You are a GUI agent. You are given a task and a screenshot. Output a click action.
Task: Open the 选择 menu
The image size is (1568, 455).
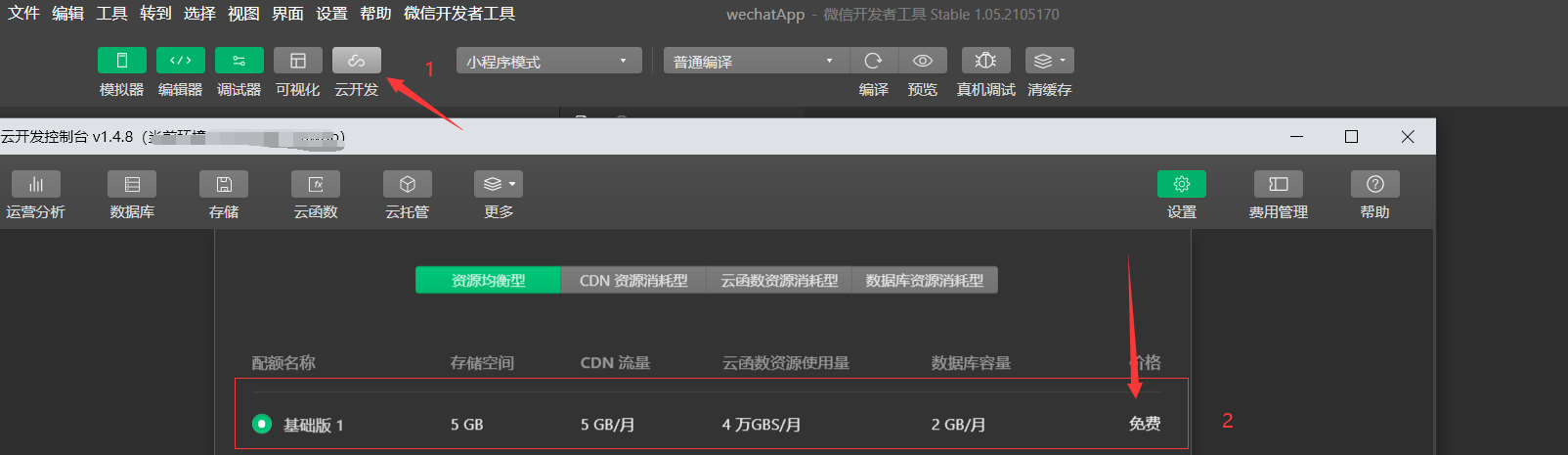point(199,14)
